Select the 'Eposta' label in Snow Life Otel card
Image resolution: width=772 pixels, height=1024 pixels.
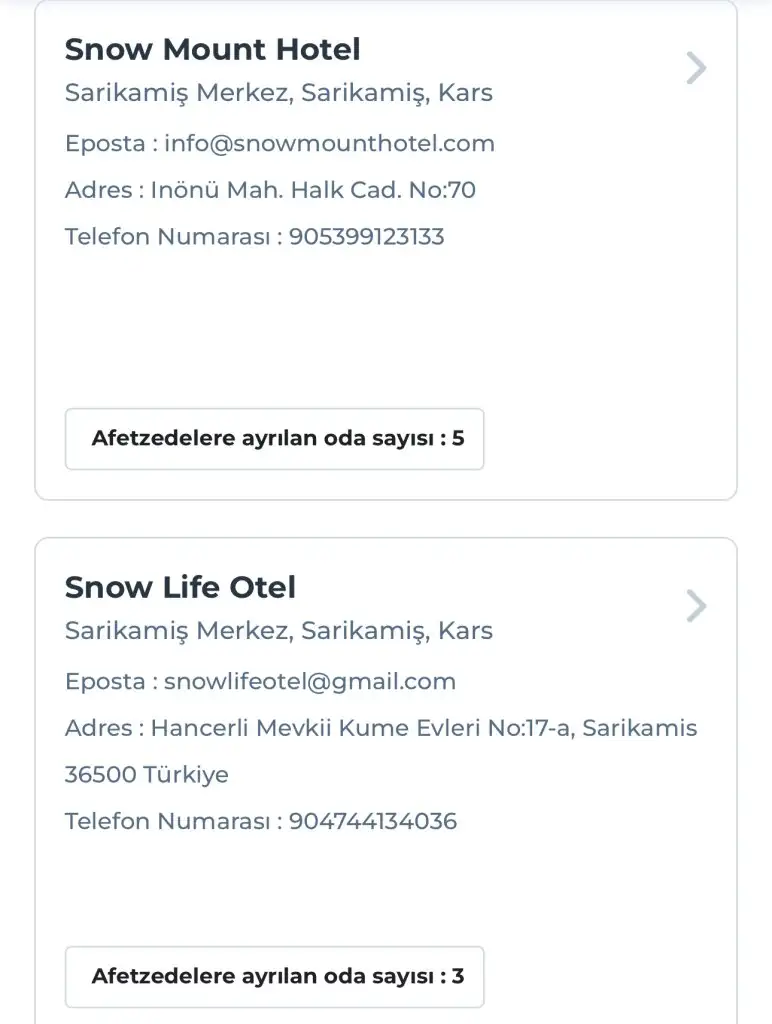coord(105,681)
